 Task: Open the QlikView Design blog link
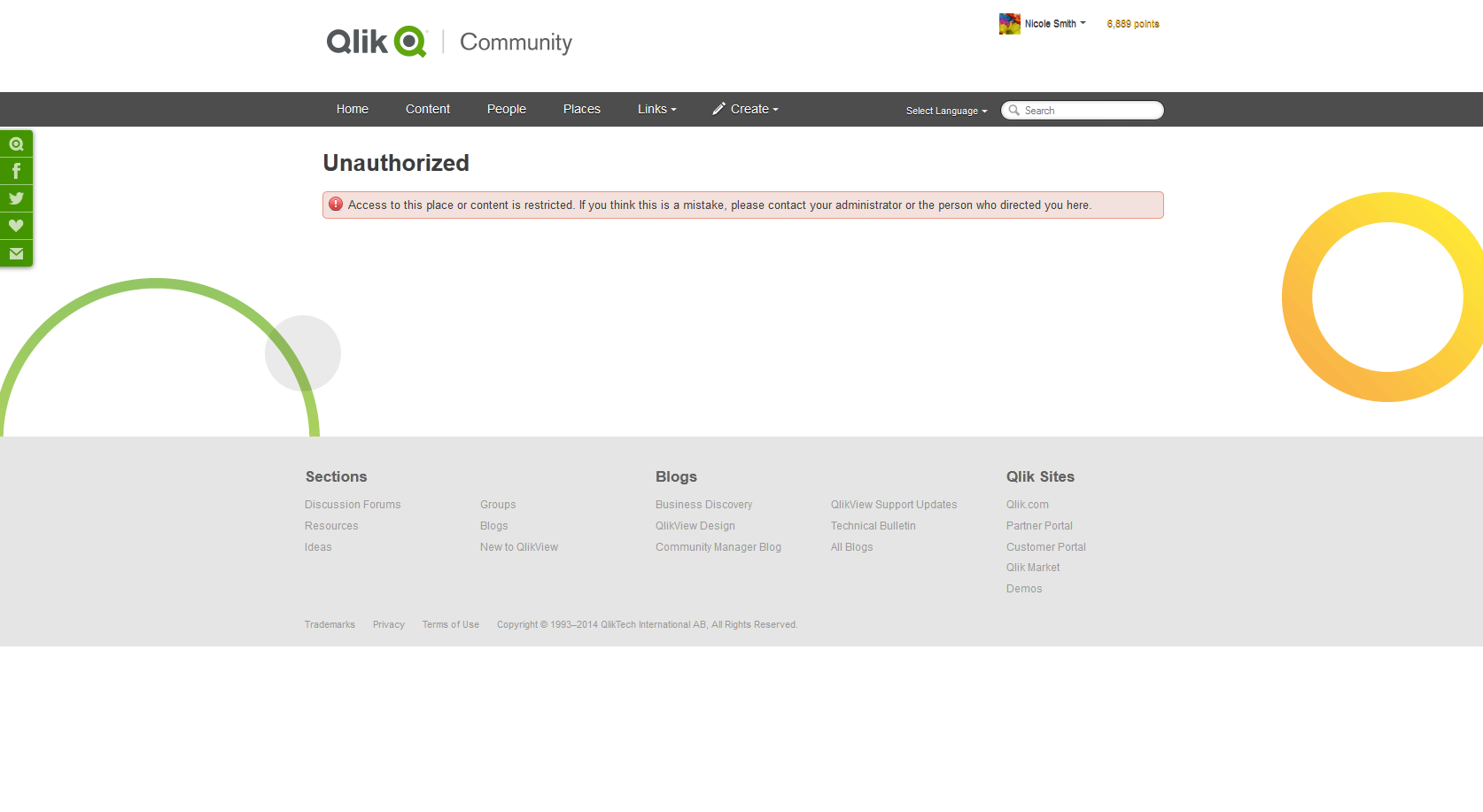[695, 526]
